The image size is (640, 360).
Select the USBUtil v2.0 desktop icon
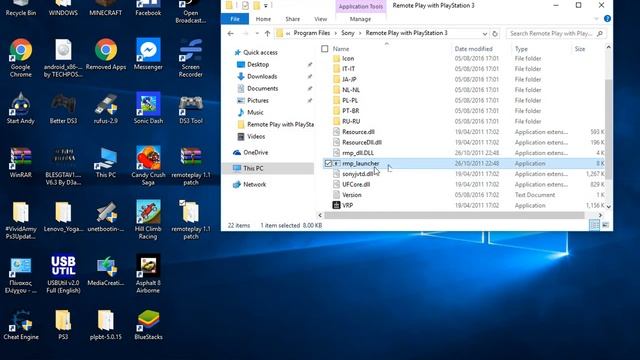[x=63, y=273]
